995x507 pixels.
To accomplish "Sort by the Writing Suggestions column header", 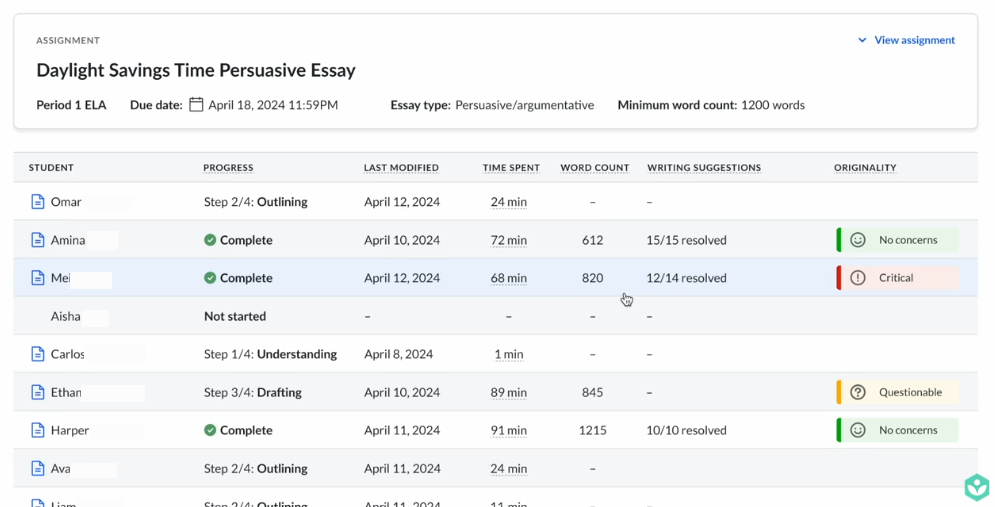I will 704,168.
